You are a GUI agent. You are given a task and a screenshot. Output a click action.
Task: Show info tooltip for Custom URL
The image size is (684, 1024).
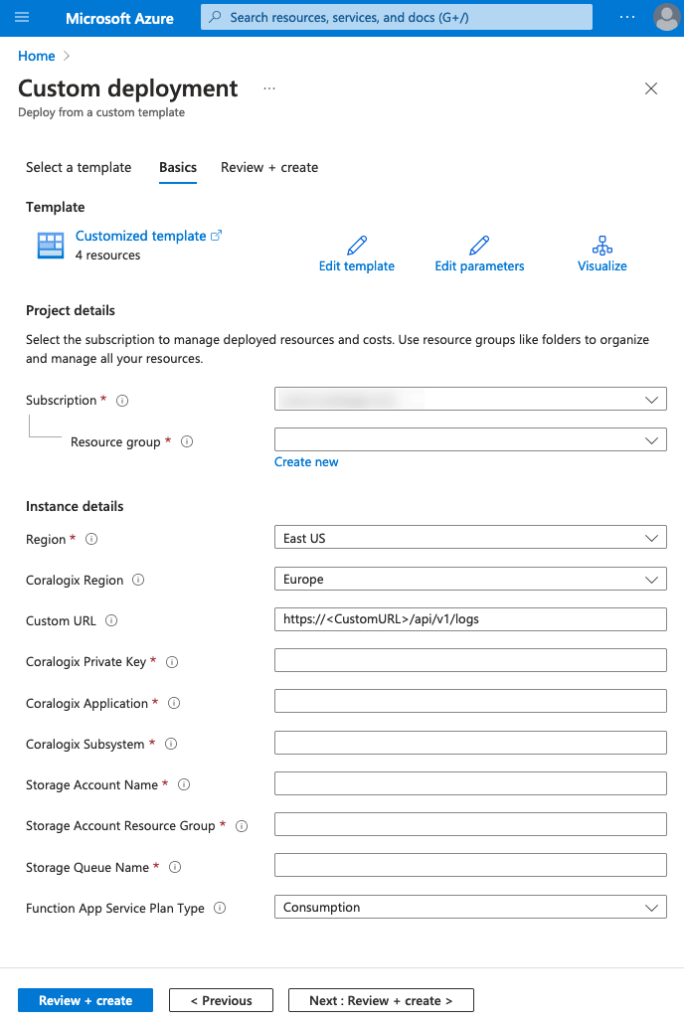click(112, 620)
